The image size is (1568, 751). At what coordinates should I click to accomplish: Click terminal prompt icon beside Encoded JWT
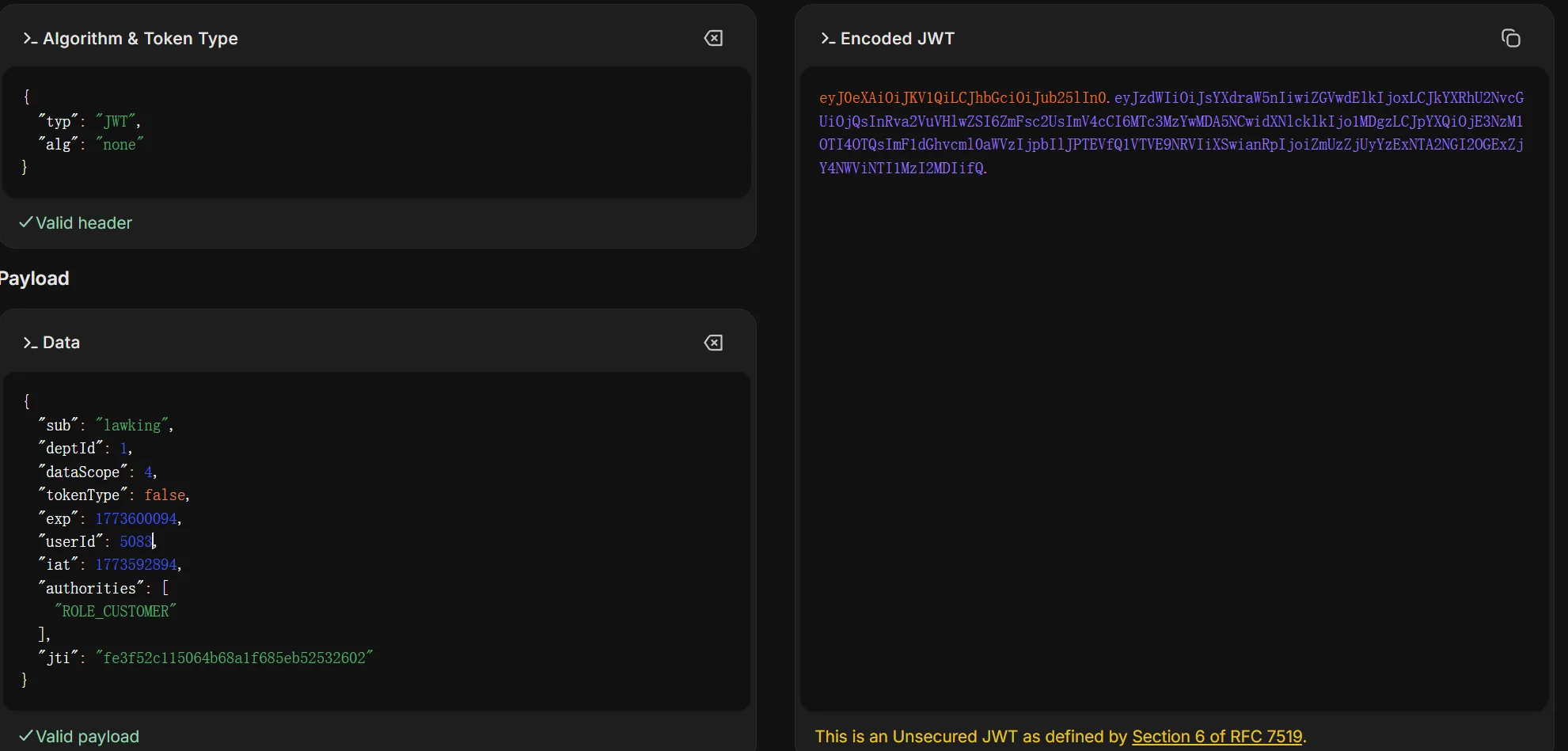click(x=828, y=39)
